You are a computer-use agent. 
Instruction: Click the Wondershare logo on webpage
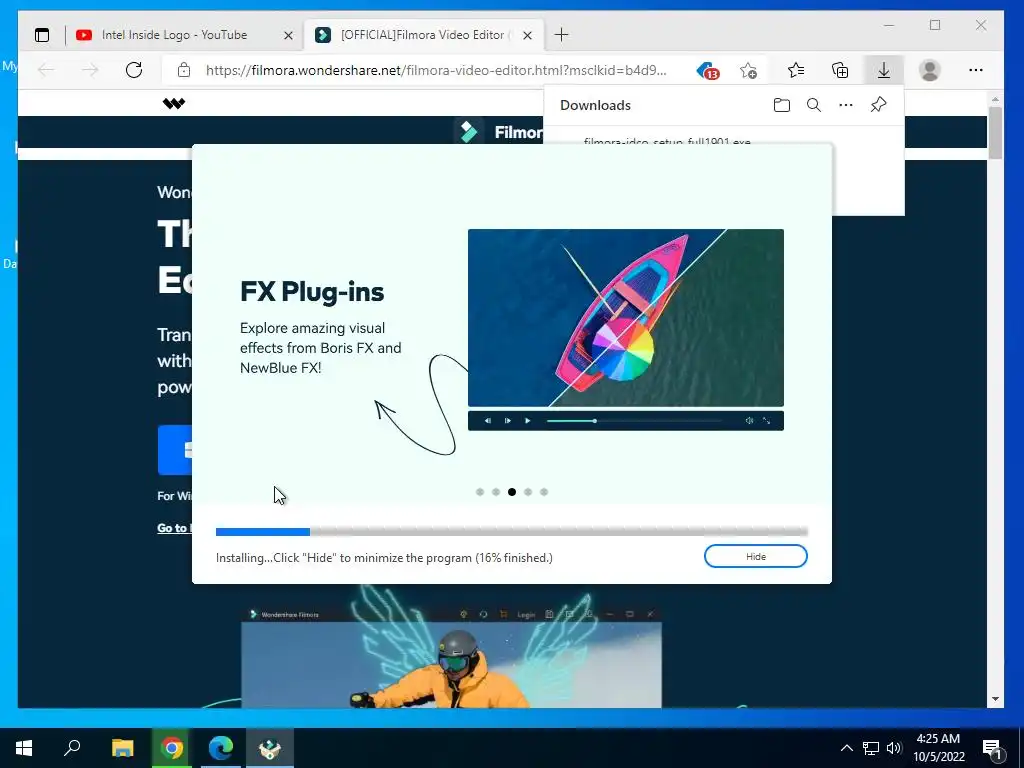point(174,103)
